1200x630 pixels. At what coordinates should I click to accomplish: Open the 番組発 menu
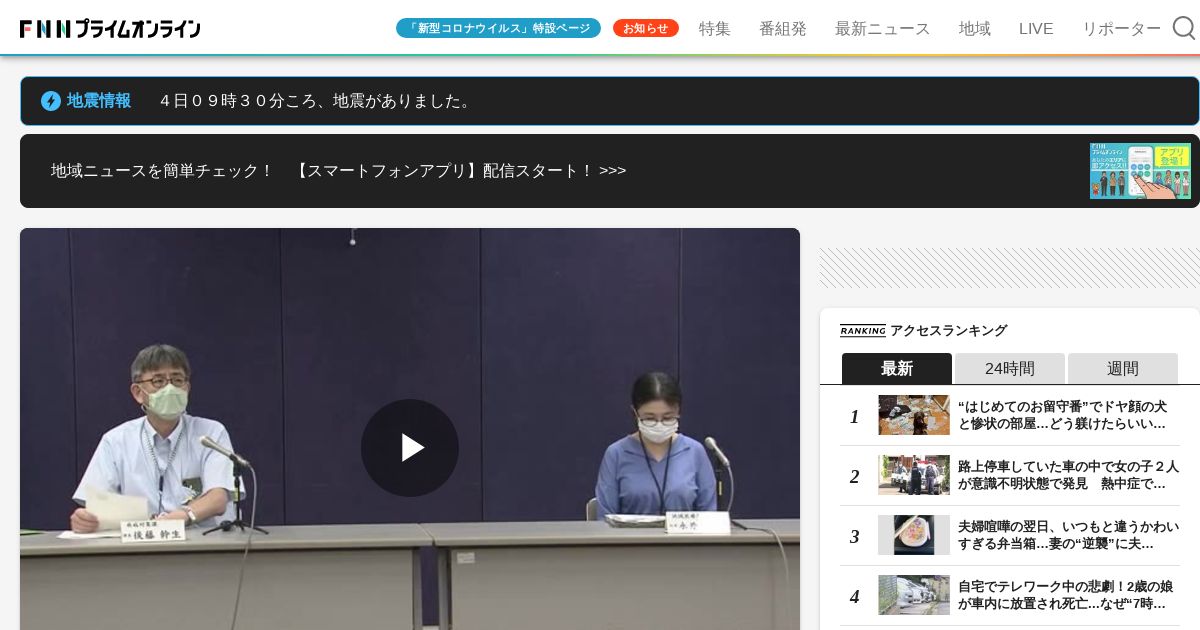[x=783, y=29]
